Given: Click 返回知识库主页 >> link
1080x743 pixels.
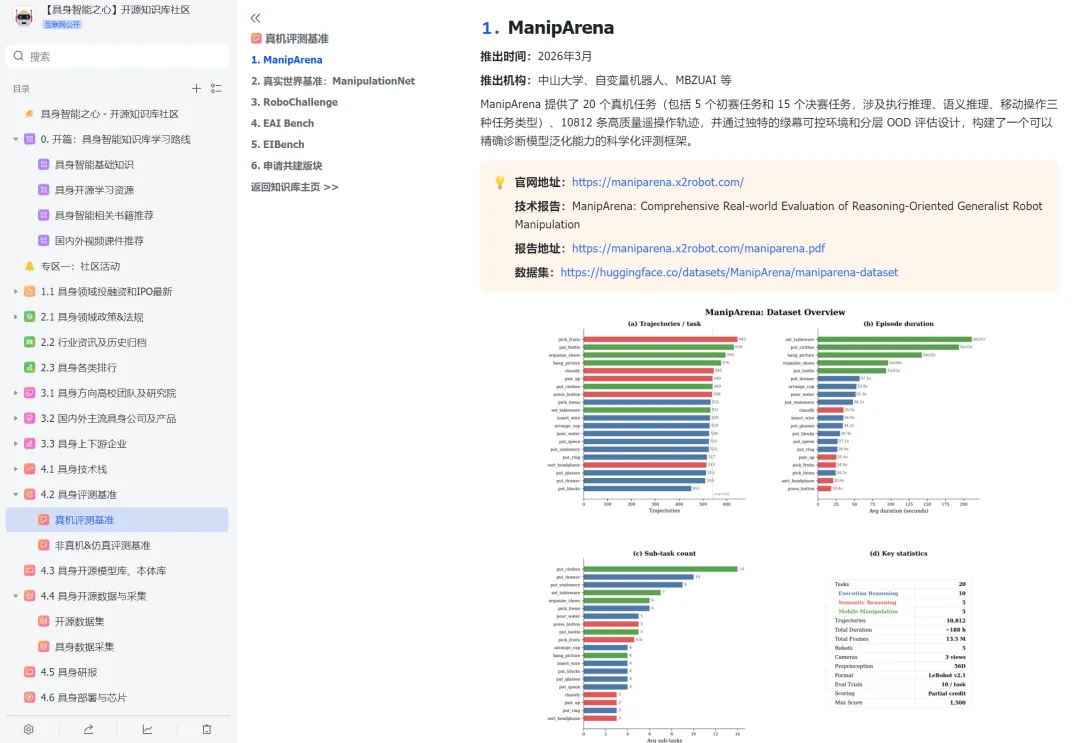Looking at the screenshot, I should point(295,187).
